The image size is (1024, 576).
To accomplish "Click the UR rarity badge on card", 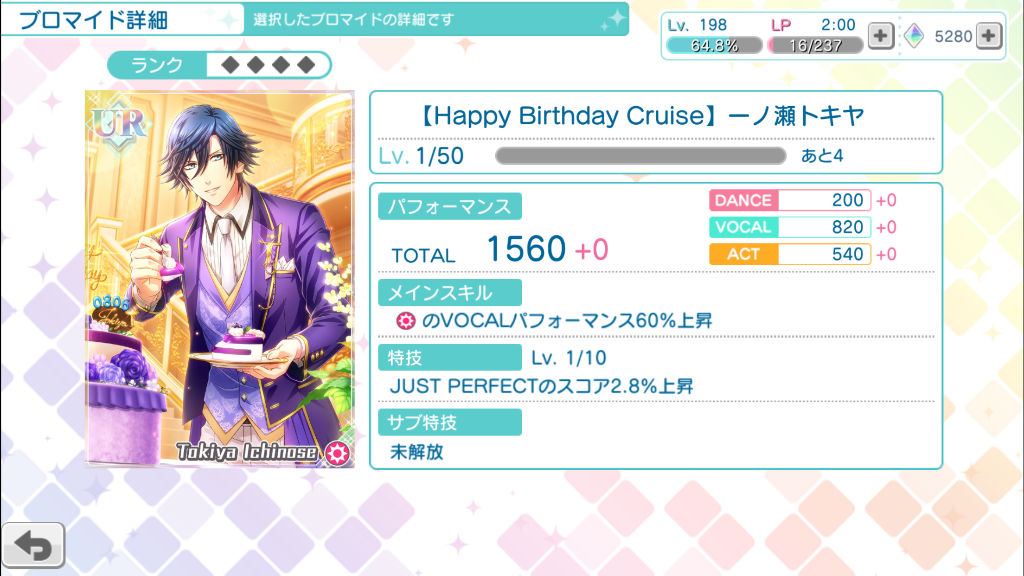I will tap(120, 124).
